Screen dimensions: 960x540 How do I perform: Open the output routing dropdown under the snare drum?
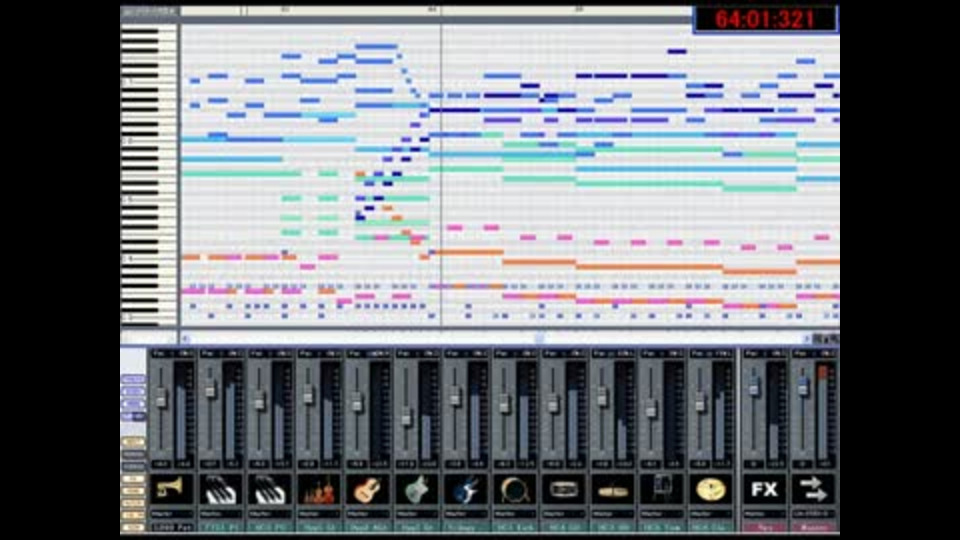coord(564,514)
